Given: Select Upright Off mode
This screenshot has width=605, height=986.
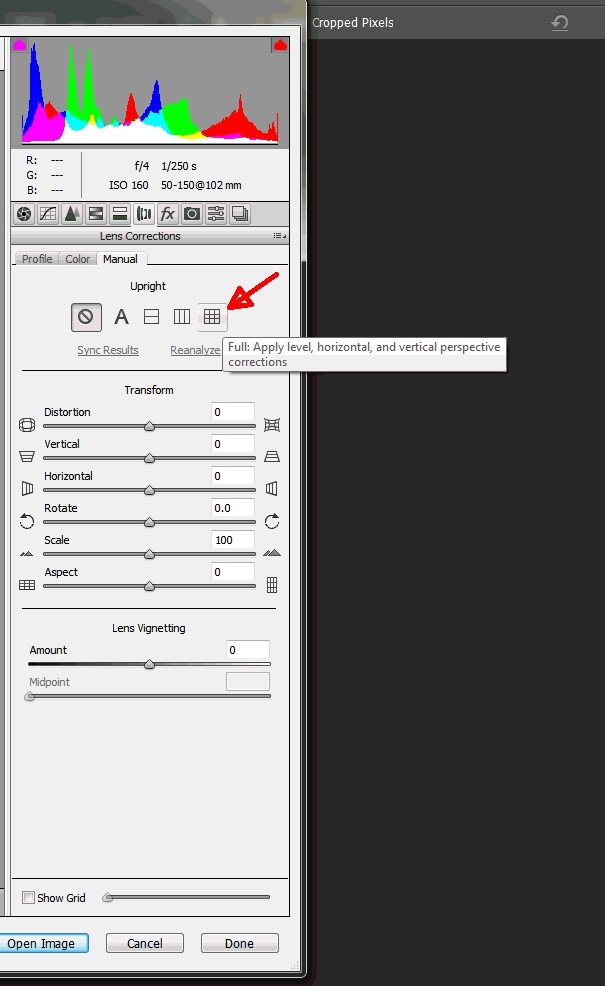Looking at the screenshot, I should click(x=86, y=317).
